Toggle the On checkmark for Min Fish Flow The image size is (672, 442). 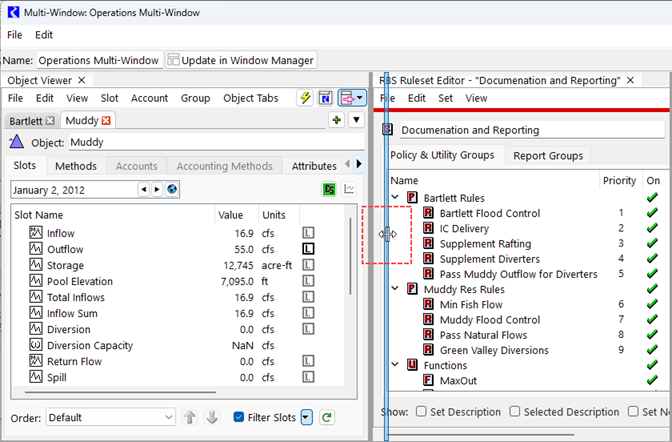click(652, 304)
